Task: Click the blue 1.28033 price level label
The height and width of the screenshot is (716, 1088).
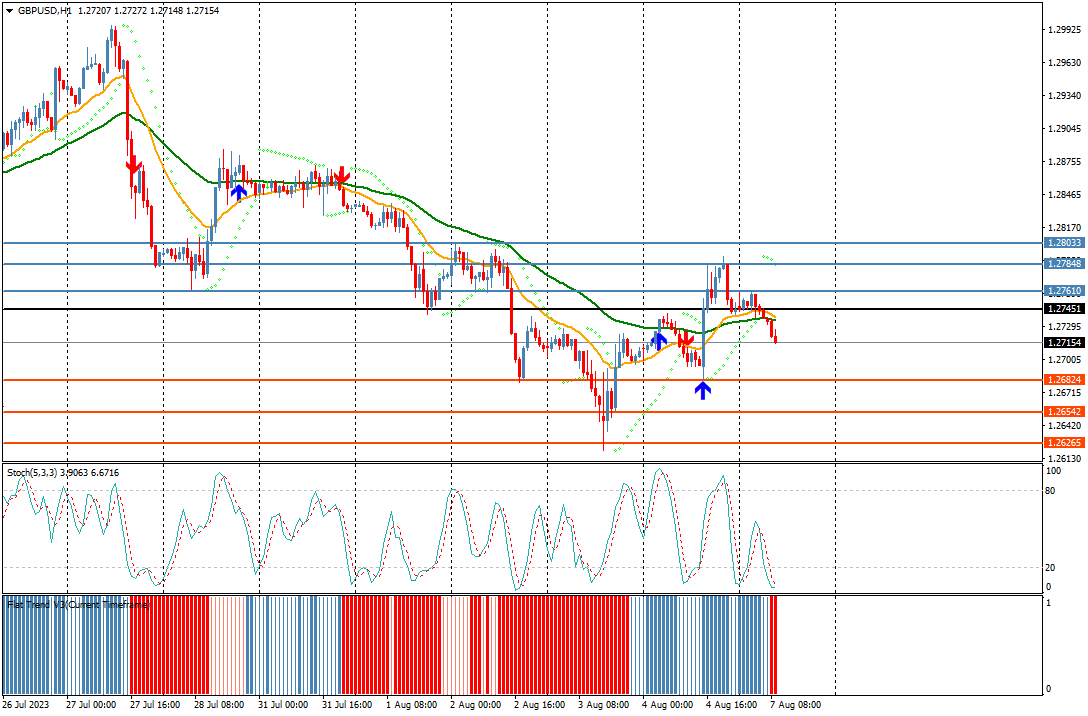Action: tap(1064, 243)
